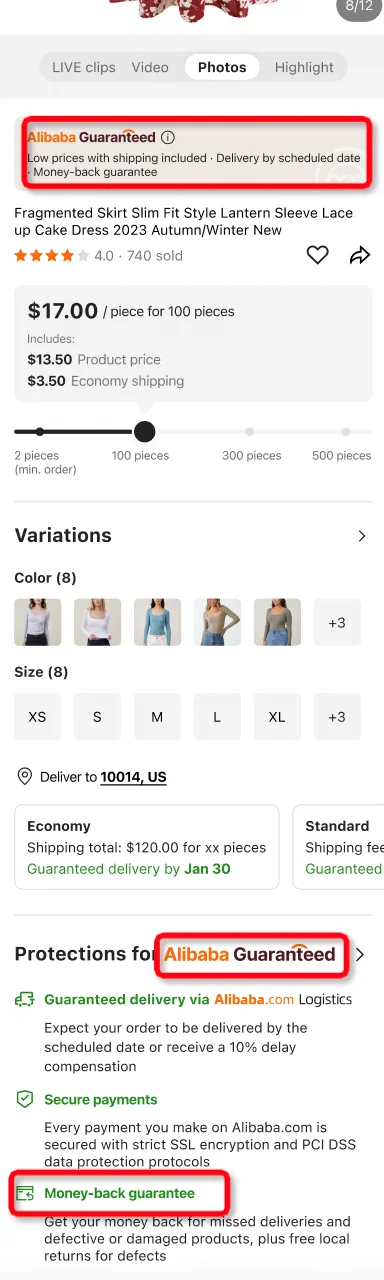Set quantity slider to 300 pieces
Image resolution: width=384 pixels, height=1280 pixels.
coord(250,432)
